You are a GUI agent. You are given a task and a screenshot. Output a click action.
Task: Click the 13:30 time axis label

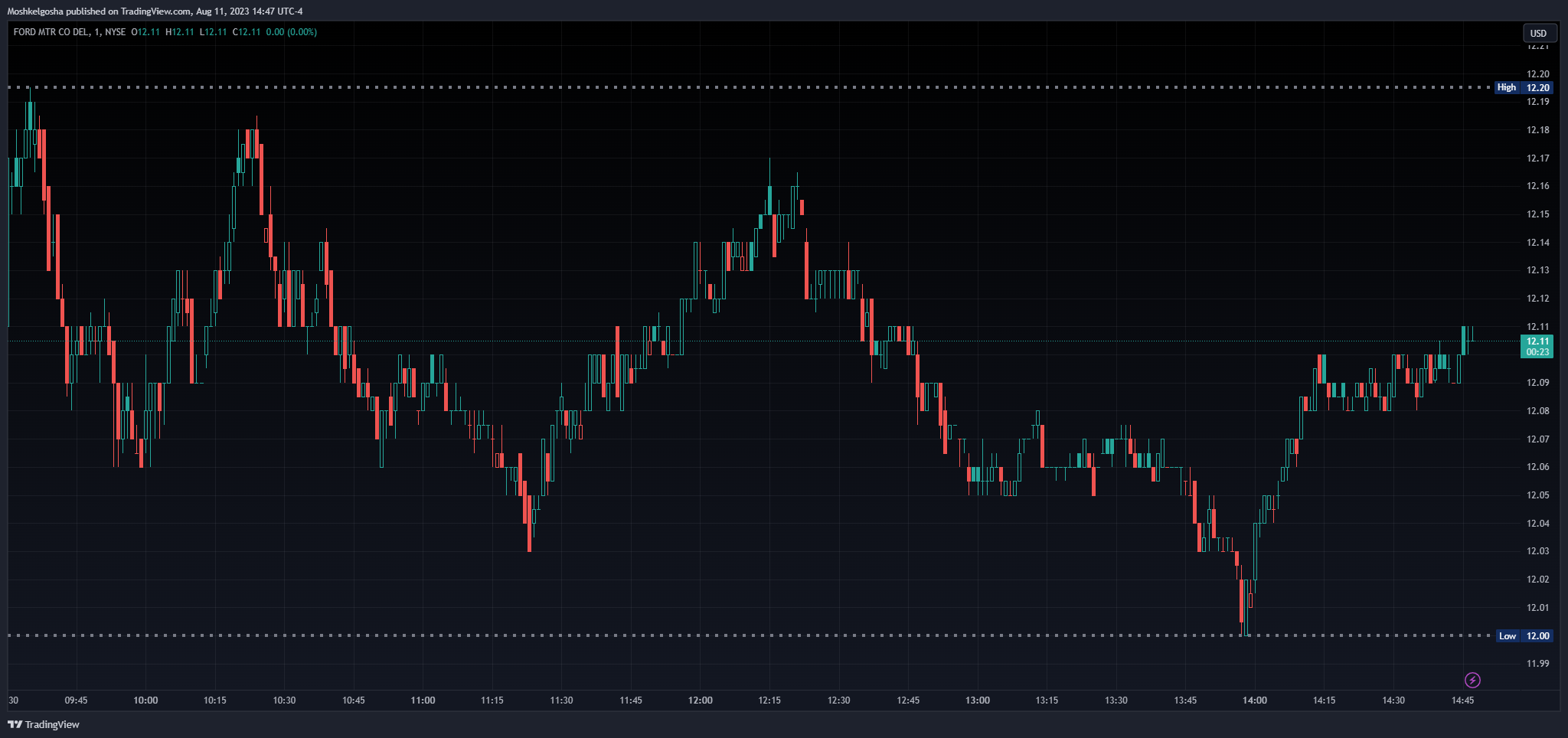click(x=1116, y=700)
